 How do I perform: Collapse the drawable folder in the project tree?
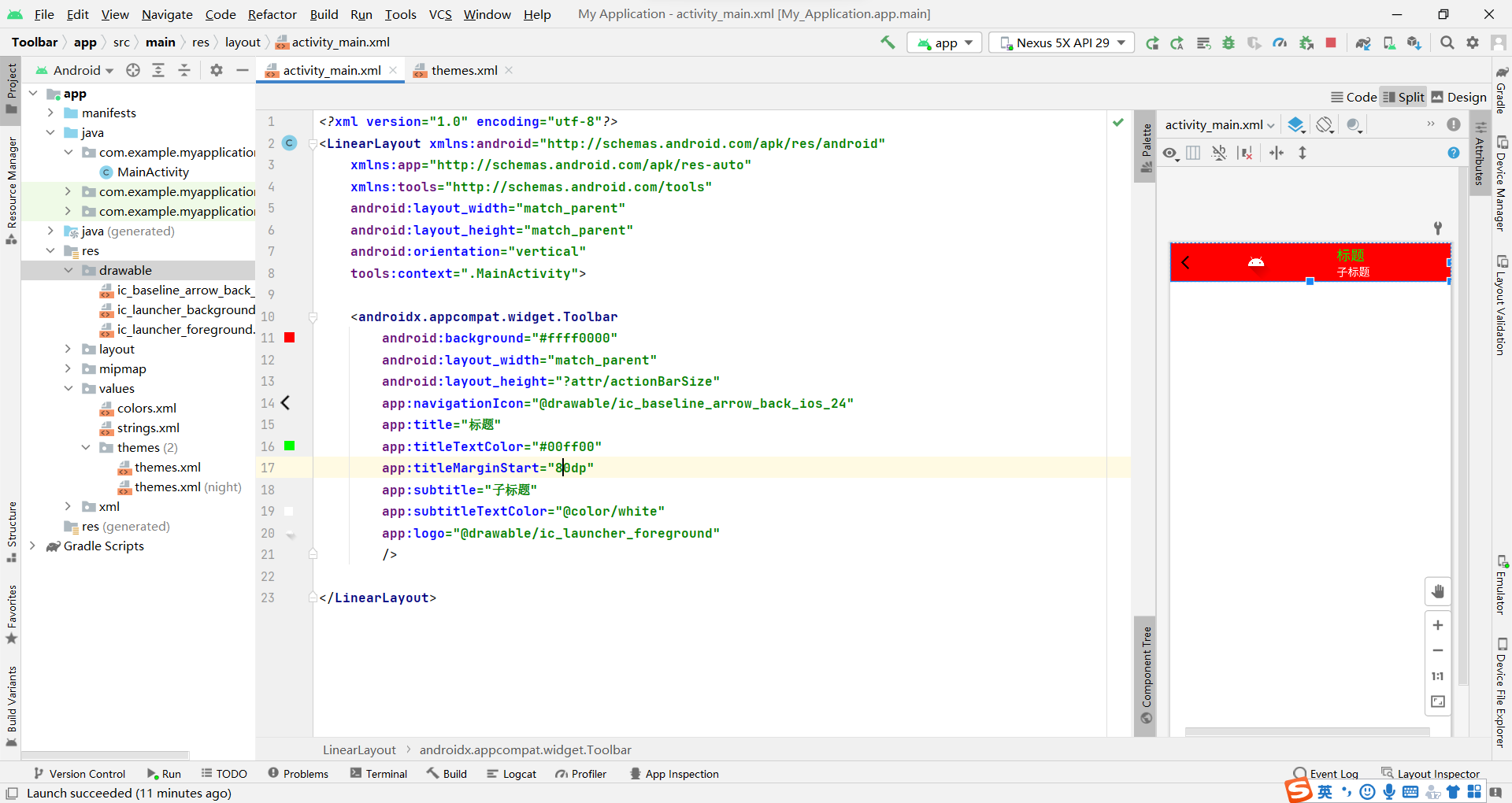pyautogui.click(x=69, y=270)
